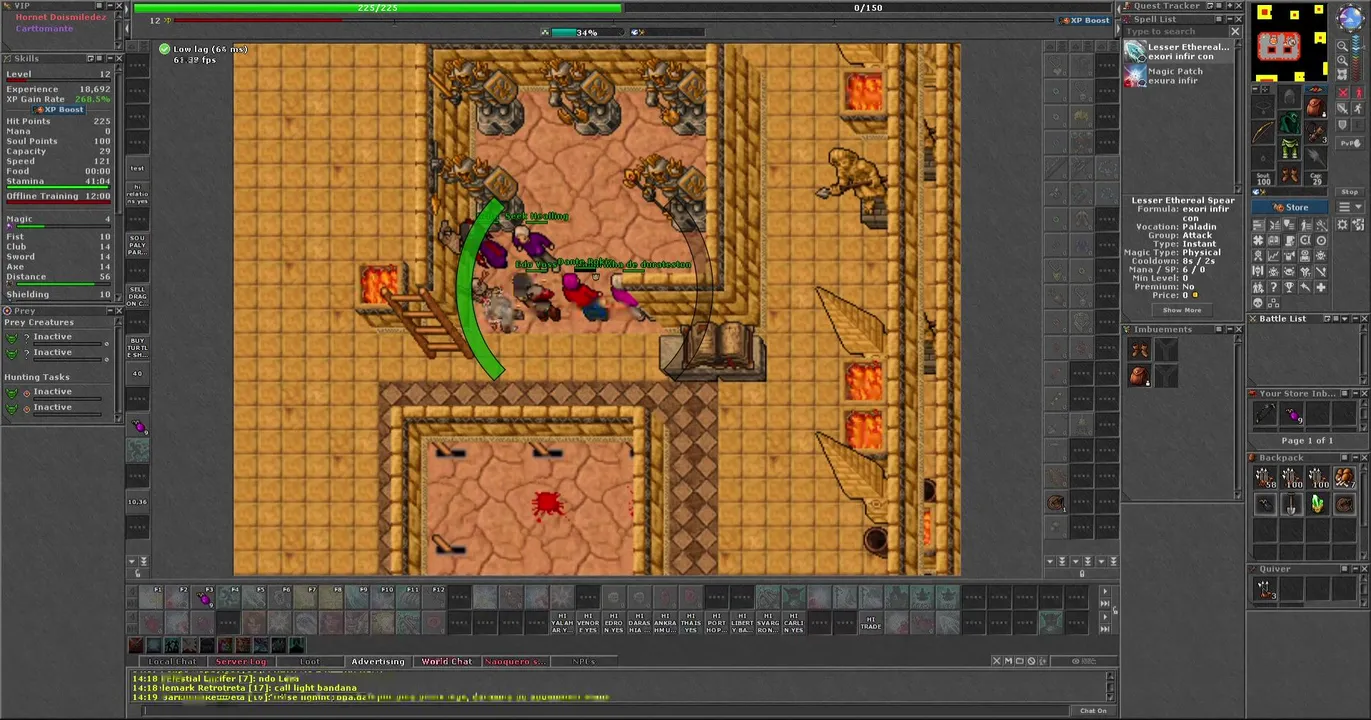Image resolution: width=1371 pixels, height=720 pixels.
Task: Open the NPCs chat tab
Action: coord(584,661)
